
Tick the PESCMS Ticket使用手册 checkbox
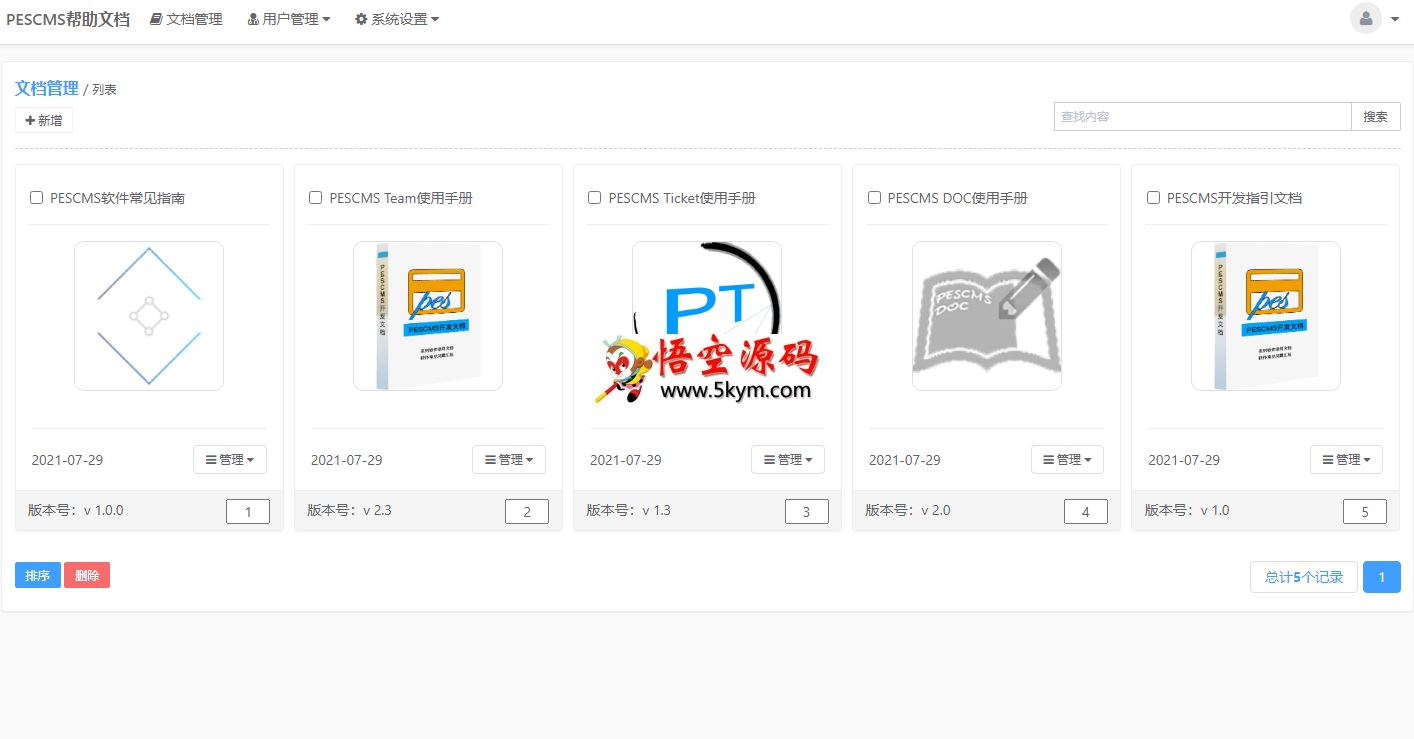pos(595,198)
